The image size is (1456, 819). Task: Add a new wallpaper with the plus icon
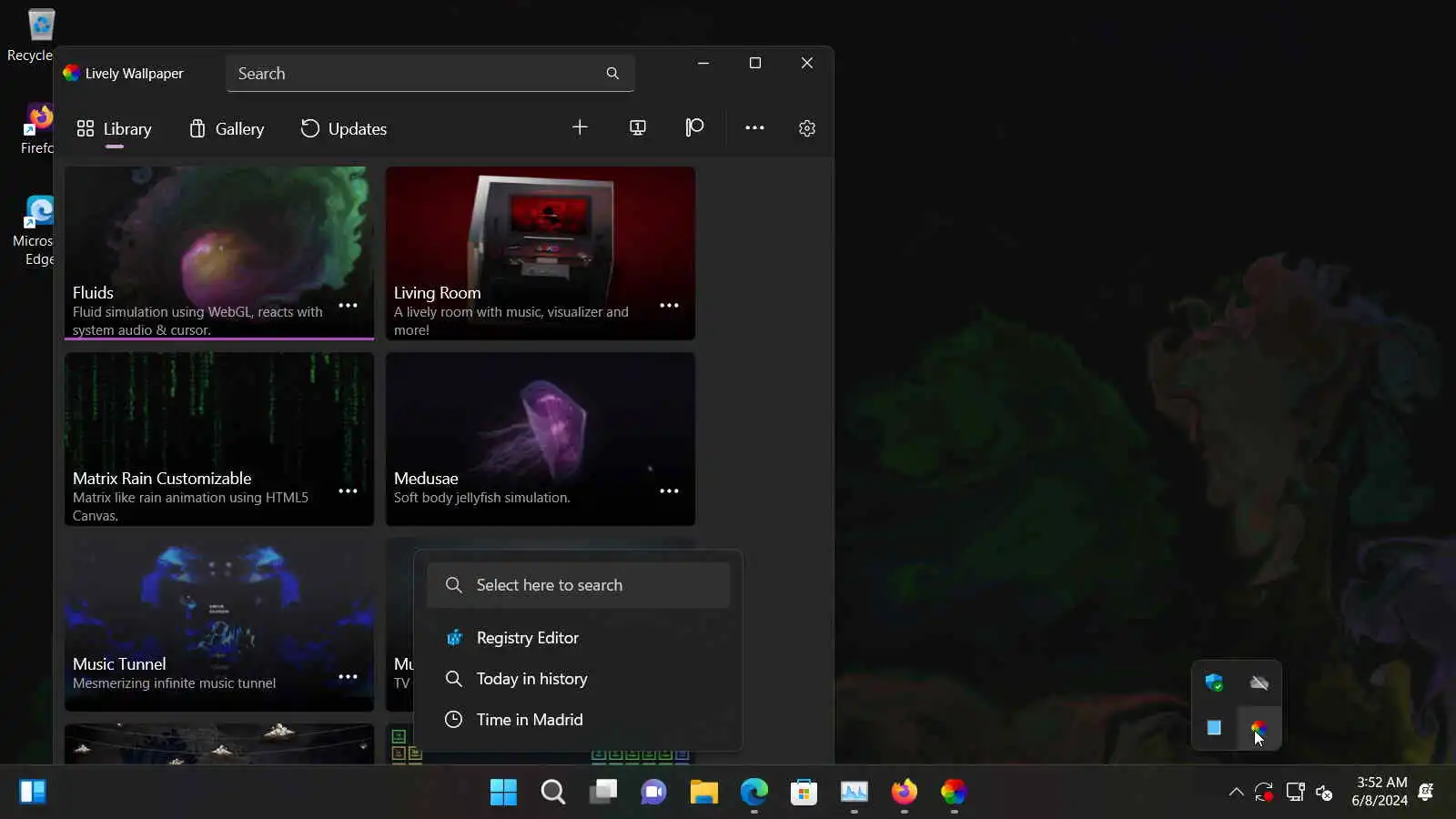tap(580, 127)
